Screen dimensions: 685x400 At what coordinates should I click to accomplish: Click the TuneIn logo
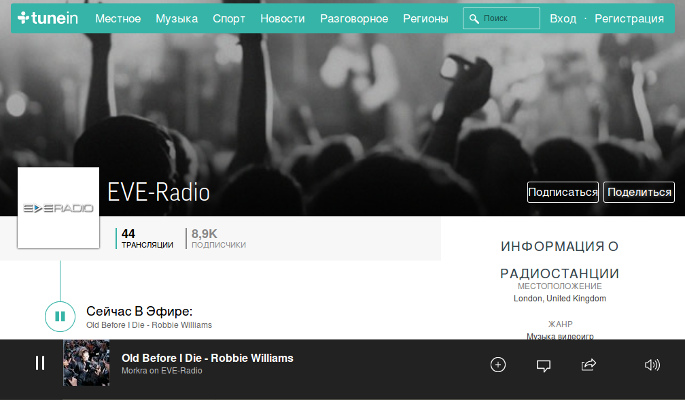(48, 18)
